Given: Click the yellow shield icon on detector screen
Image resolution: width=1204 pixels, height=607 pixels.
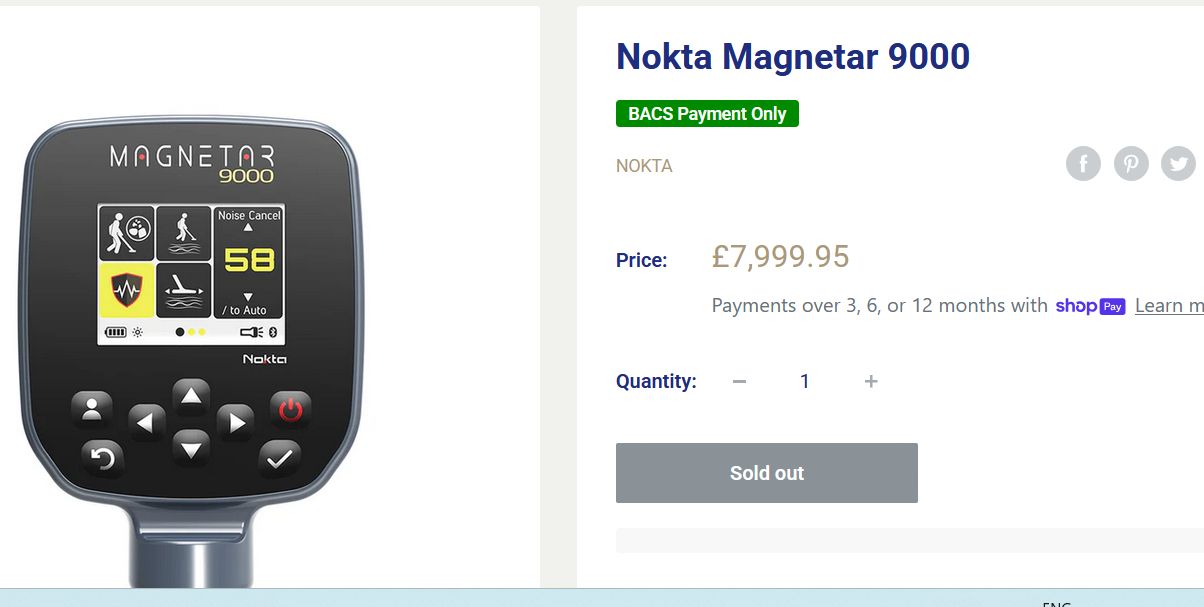Looking at the screenshot, I should pos(127,291).
